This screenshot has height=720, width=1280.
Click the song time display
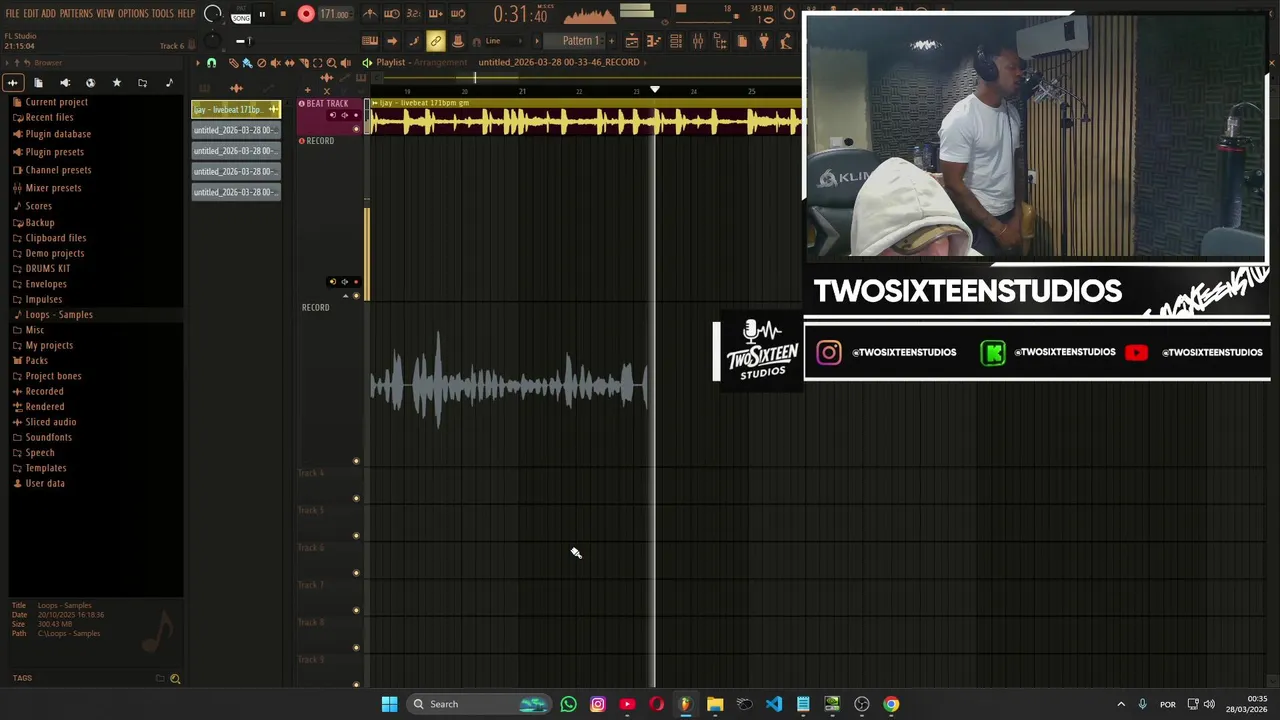click(x=521, y=15)
